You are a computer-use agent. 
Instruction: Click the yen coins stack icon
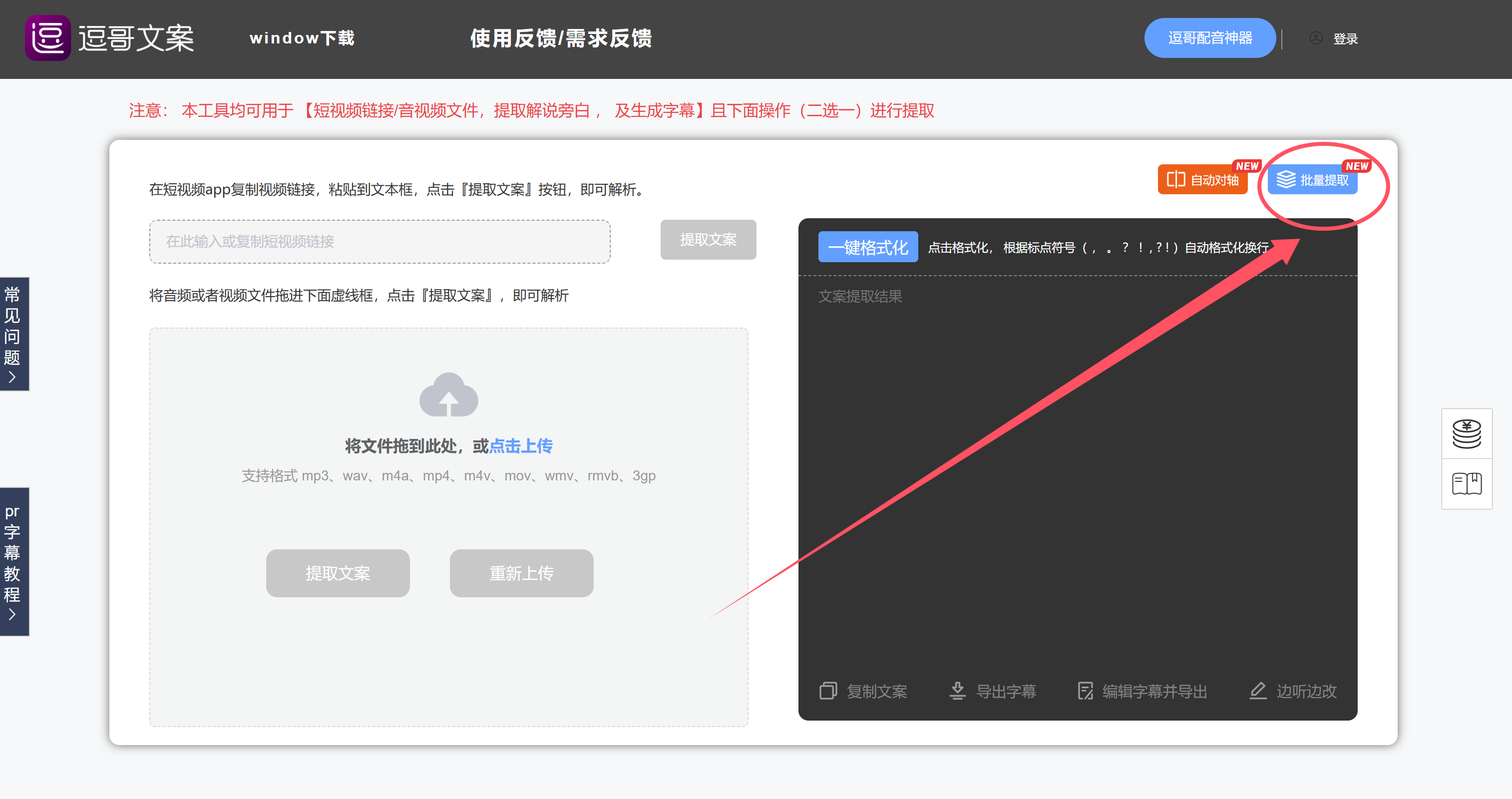[1466, 434]
